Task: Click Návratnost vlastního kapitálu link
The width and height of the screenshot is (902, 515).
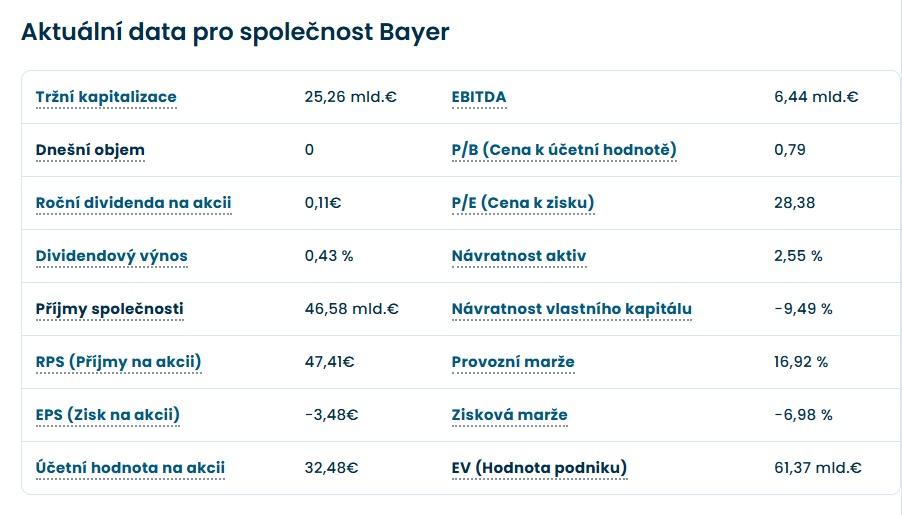Action: pos(572,309)
